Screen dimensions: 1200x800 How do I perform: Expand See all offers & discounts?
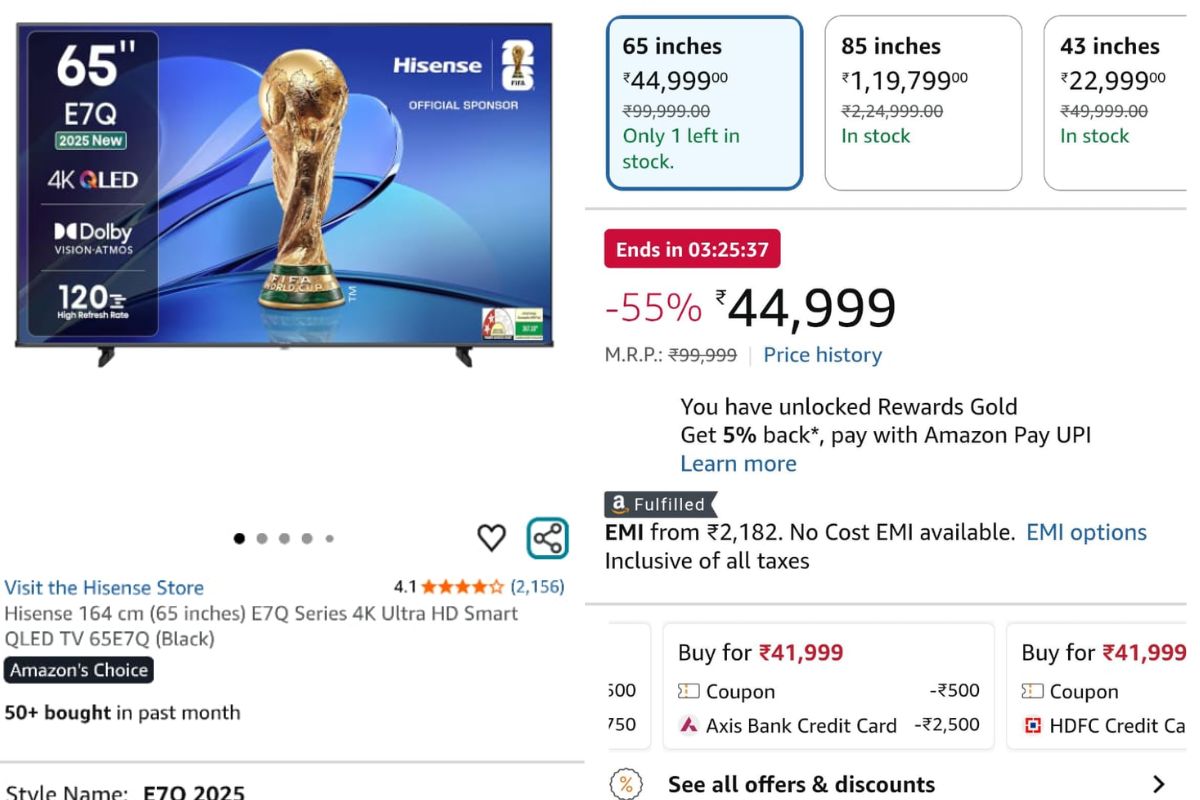coord(802,784)
